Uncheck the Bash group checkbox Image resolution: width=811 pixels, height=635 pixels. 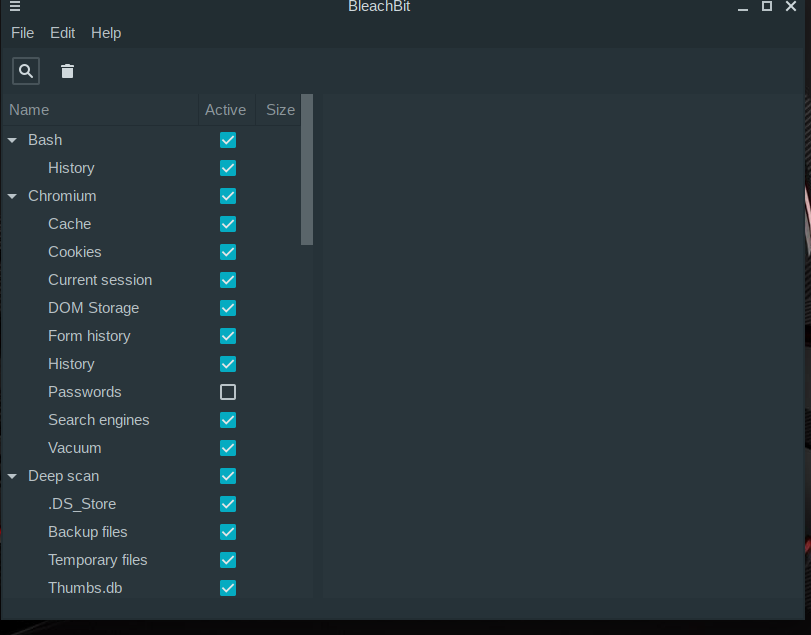(x=228, y=140)
